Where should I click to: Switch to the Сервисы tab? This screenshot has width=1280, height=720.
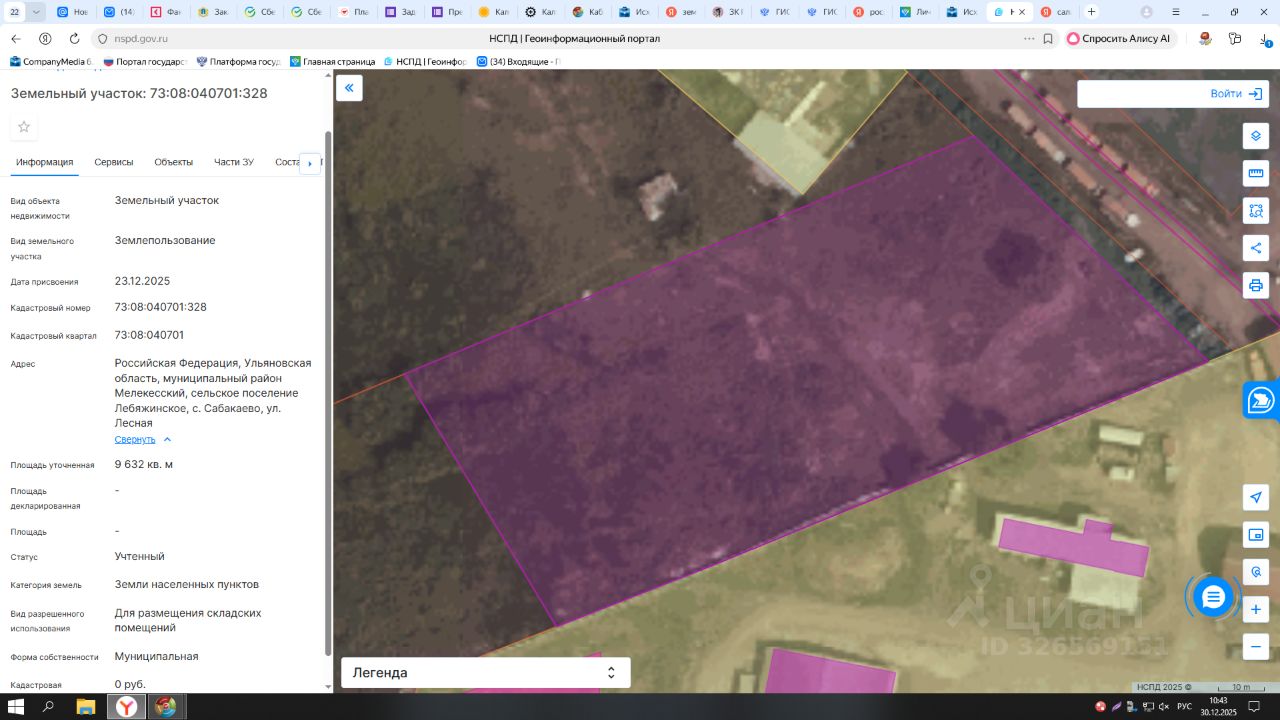point(114,162)
